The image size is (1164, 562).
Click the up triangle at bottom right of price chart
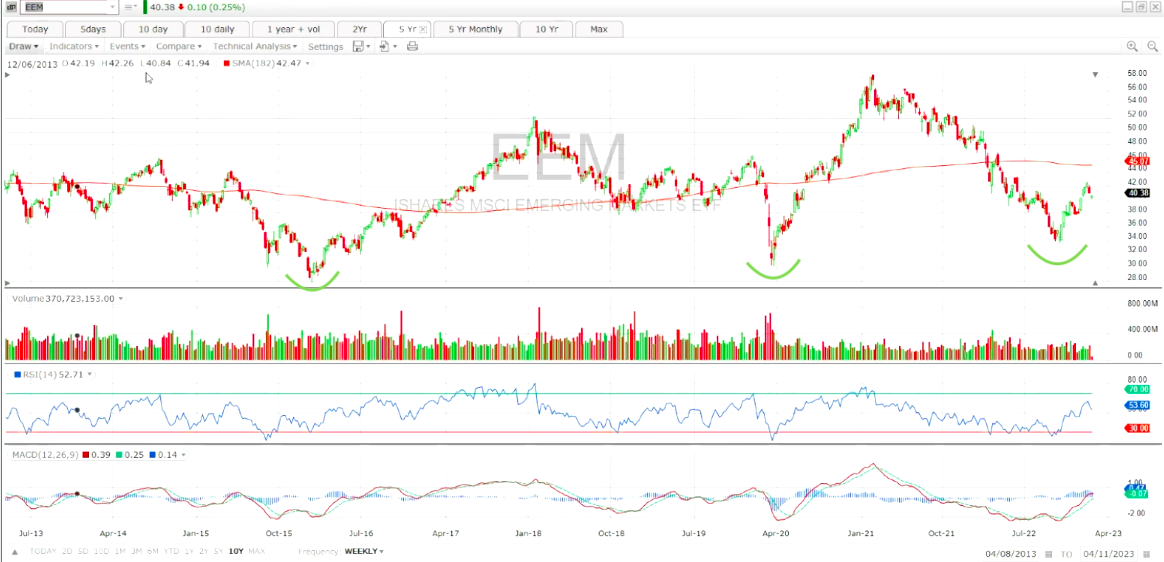click(x=1095, y=283)
